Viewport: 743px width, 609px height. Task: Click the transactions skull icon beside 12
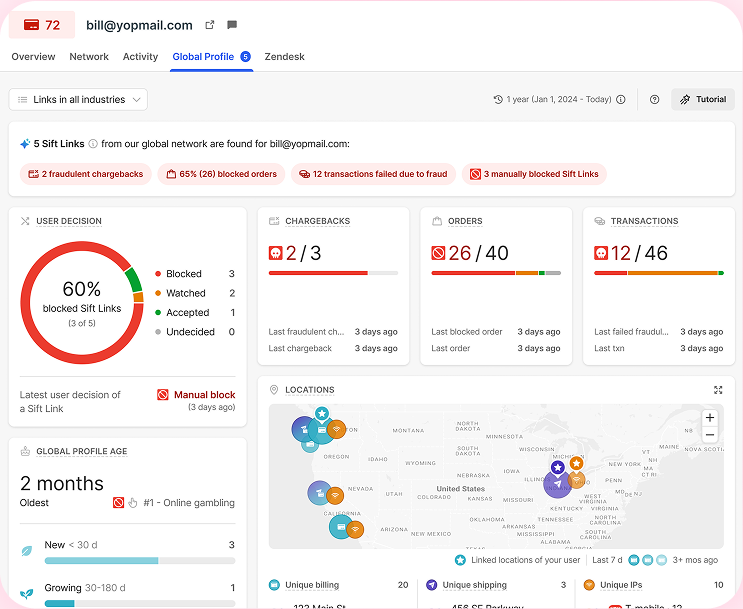coord(601,253)
